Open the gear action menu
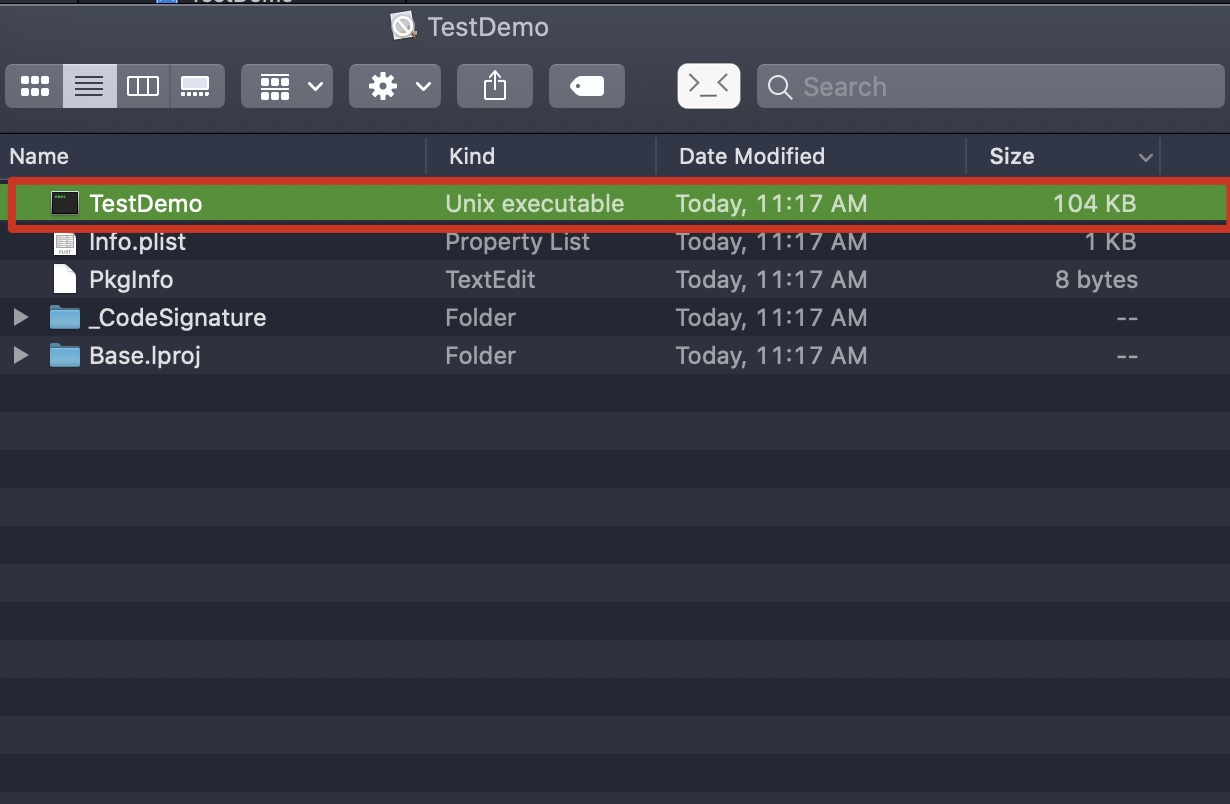1230x804 pixels. click(395, 86)
